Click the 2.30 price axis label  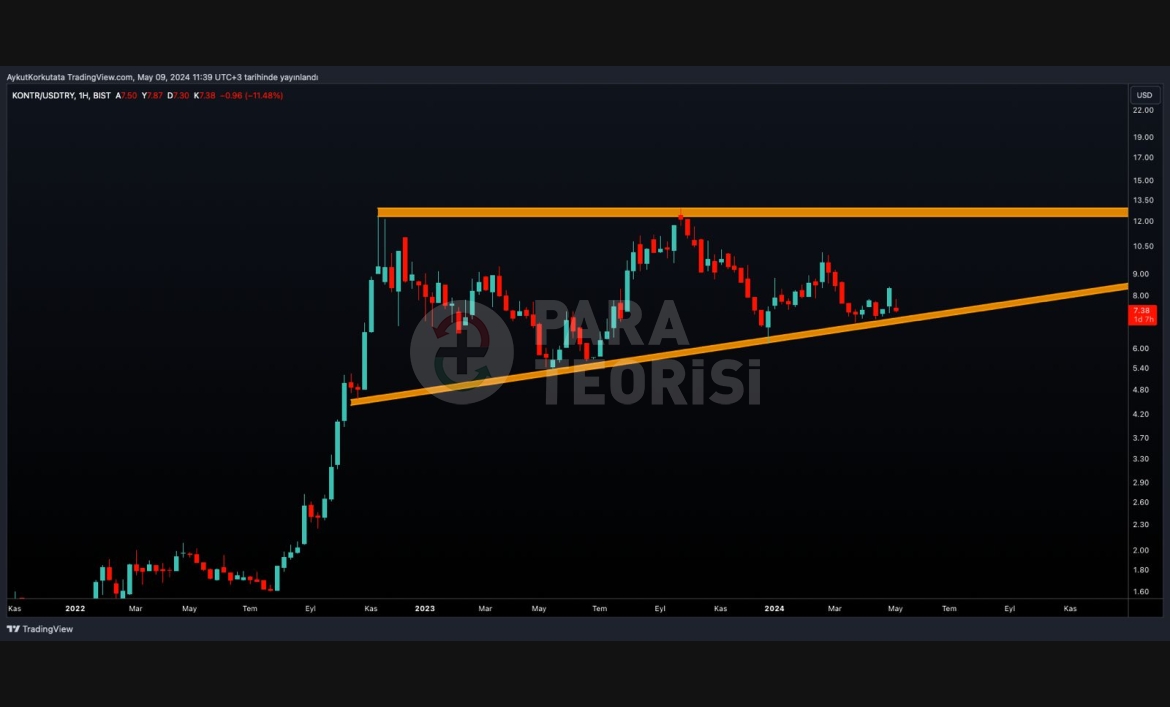point(1141,525)
